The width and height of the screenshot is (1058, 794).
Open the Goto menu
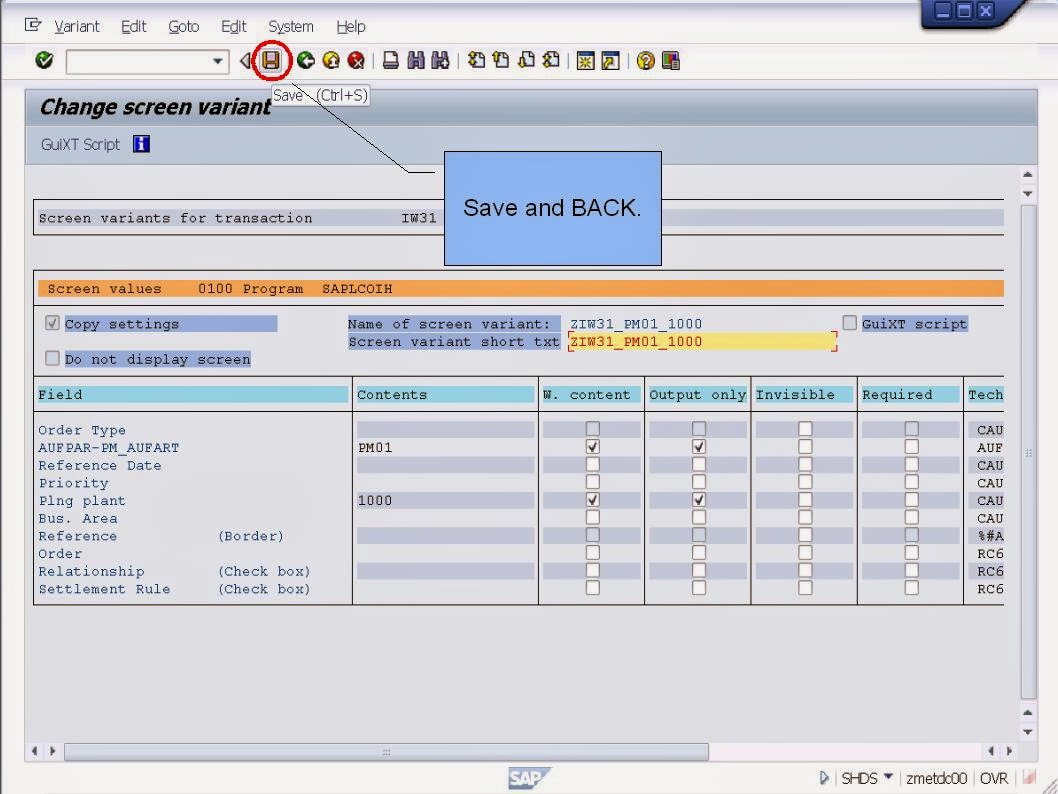[x=183, y=26]
